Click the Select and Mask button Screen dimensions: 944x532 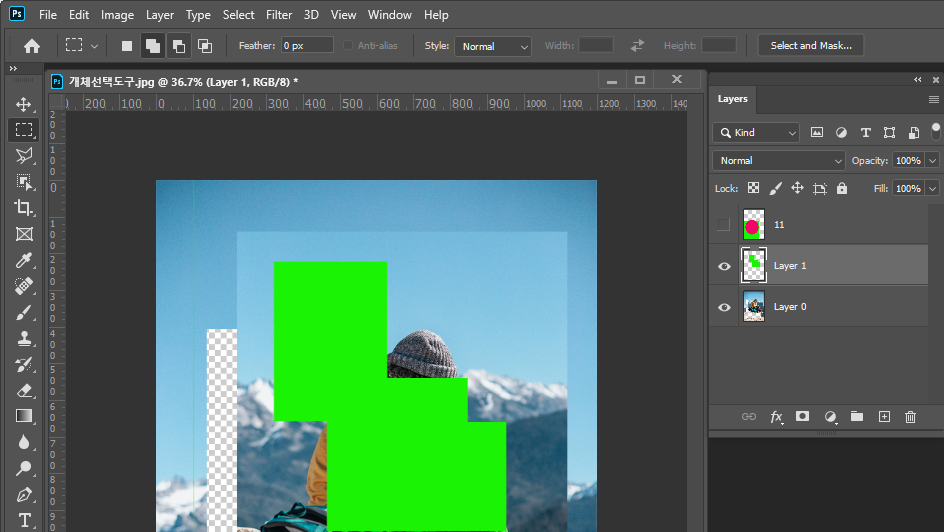coord(810,46)
